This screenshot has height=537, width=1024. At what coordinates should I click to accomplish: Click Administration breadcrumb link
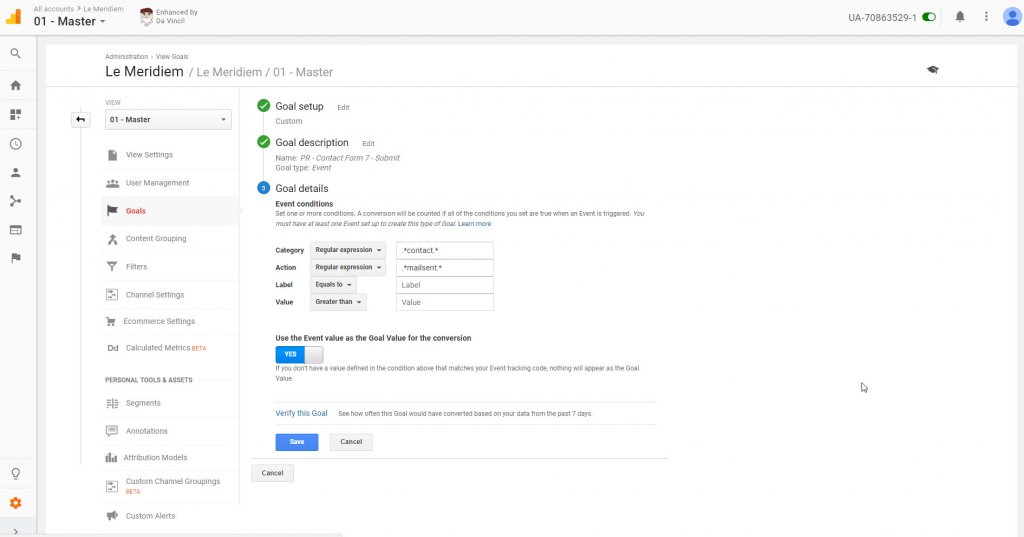pos(127,57)
